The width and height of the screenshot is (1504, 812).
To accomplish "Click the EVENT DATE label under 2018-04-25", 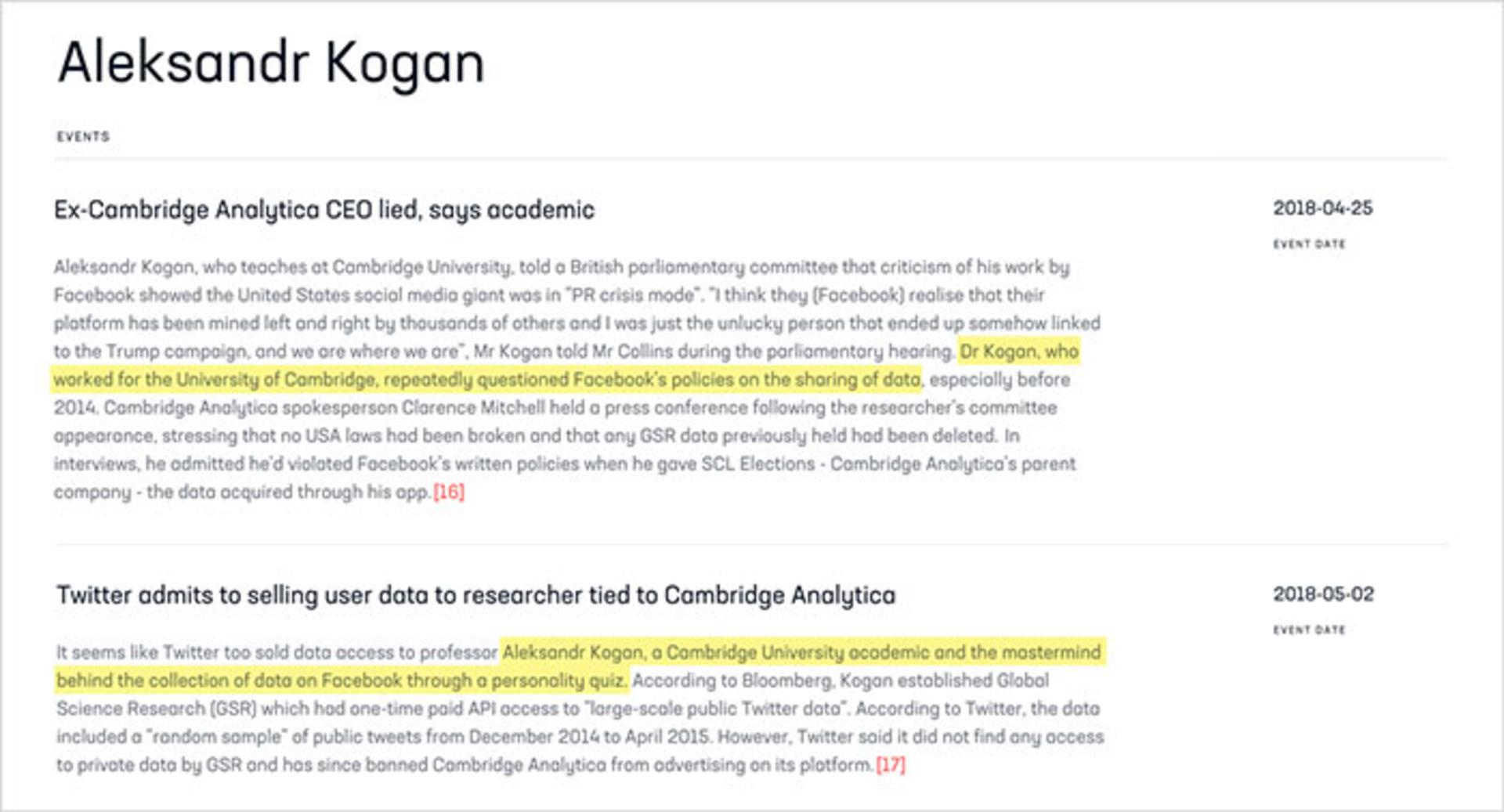I will [1309, 244].
